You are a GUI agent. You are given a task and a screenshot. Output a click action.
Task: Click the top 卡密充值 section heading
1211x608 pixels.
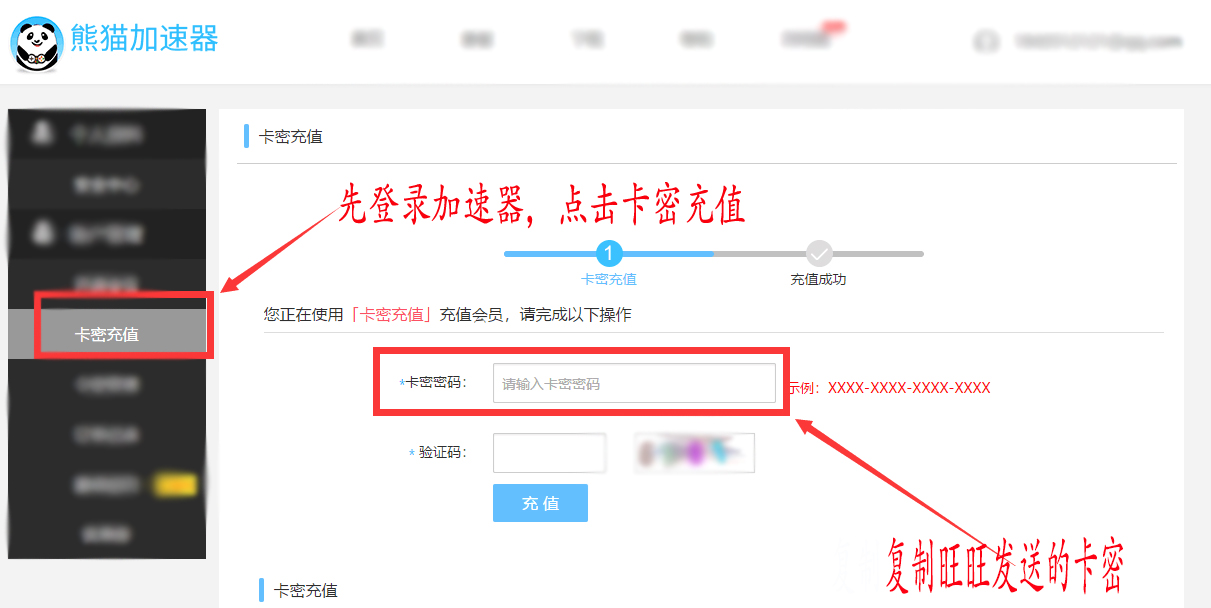pos(291,137)
